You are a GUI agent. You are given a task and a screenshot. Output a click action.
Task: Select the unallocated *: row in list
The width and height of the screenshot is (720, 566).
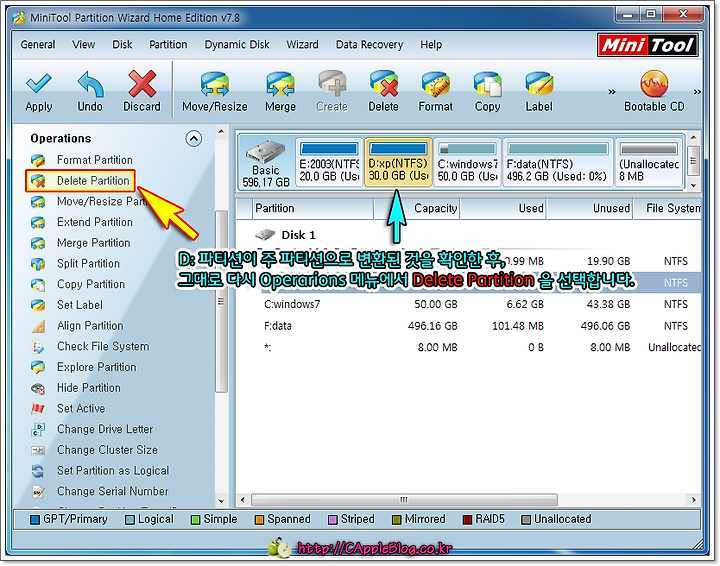pyautogui.click(x=468, y=347)
